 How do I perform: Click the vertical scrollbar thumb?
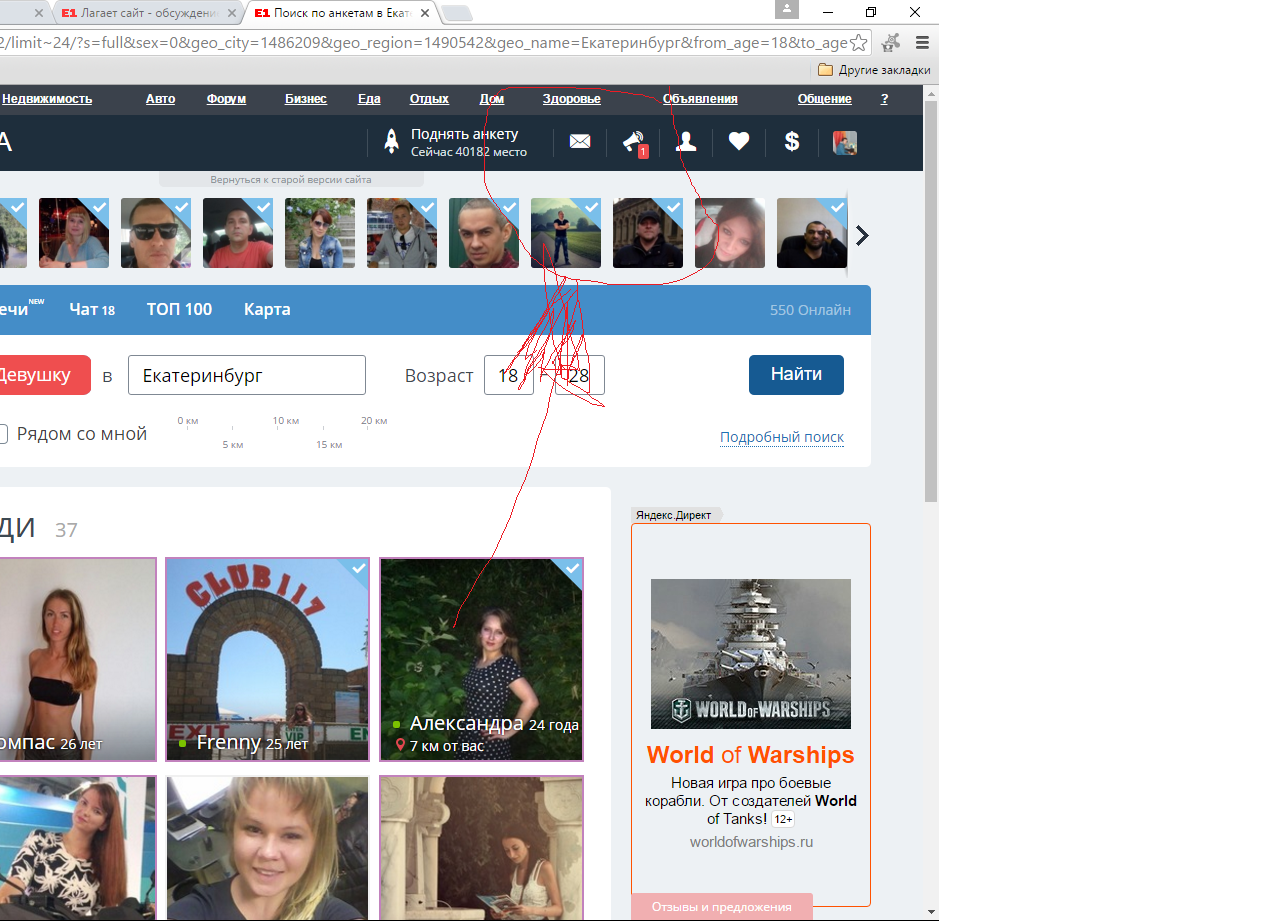click(x=931, y=300)
